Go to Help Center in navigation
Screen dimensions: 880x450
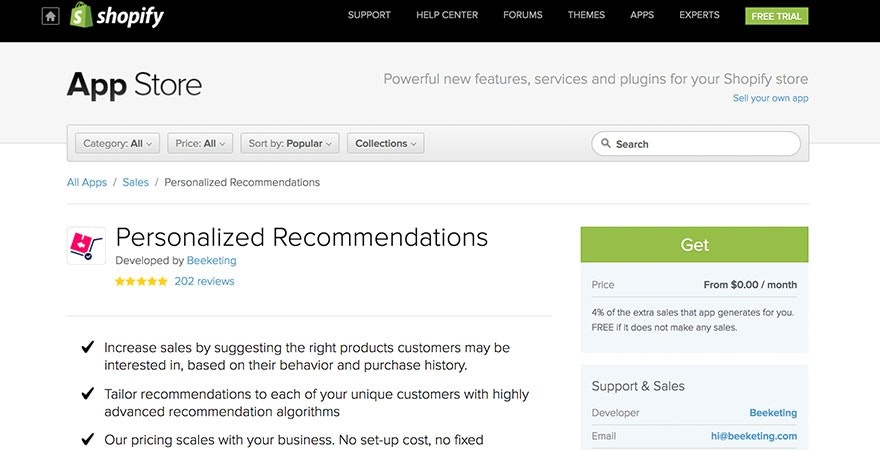(447, 15)
